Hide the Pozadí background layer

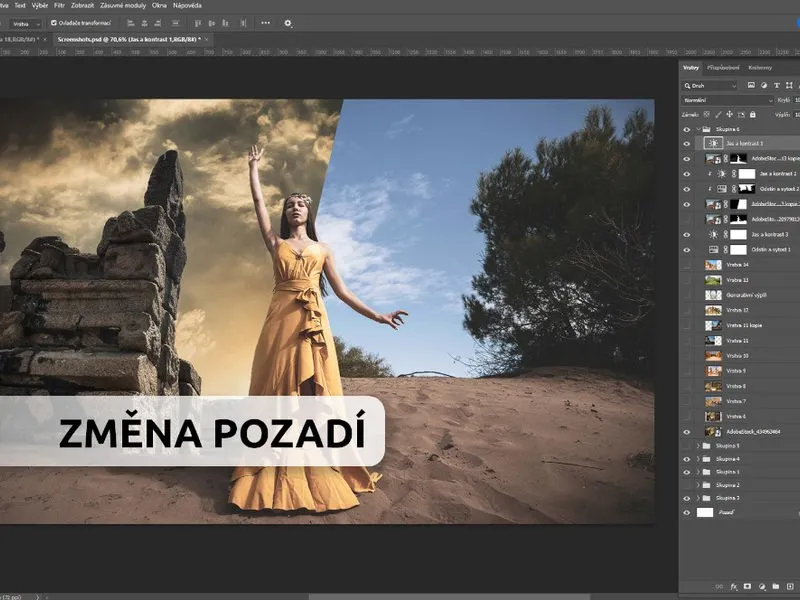pos(687,513)
